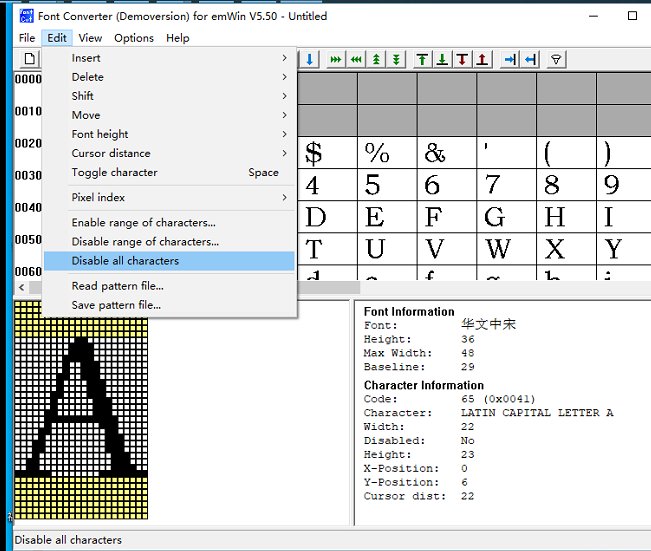Image resolution: width=651 pixels, height=551 pixels.
Task: Expand the Font height submenu
Action: [x=169, y=134]
